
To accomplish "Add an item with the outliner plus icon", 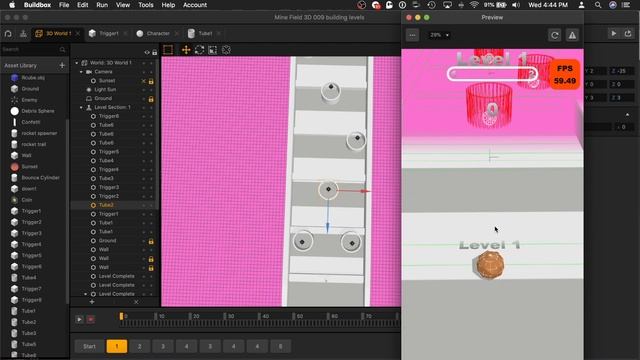I will coord(92,302).
